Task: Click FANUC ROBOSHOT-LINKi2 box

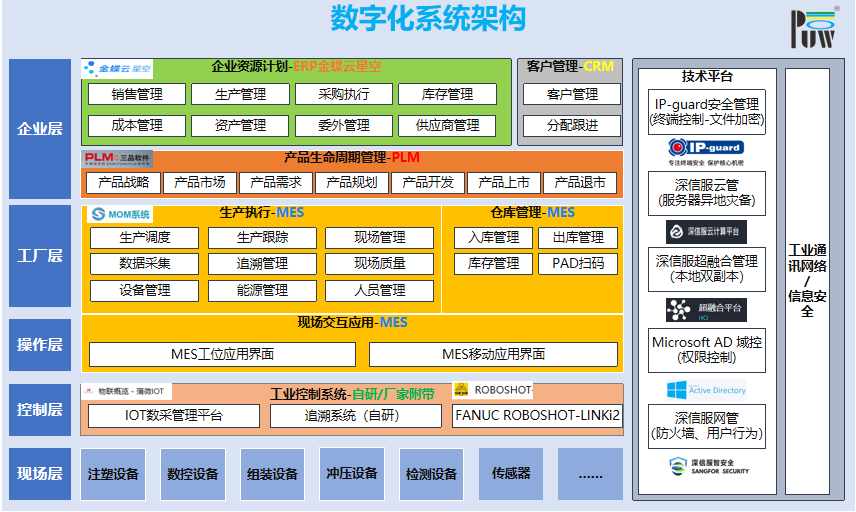Action: click(537, 416)
